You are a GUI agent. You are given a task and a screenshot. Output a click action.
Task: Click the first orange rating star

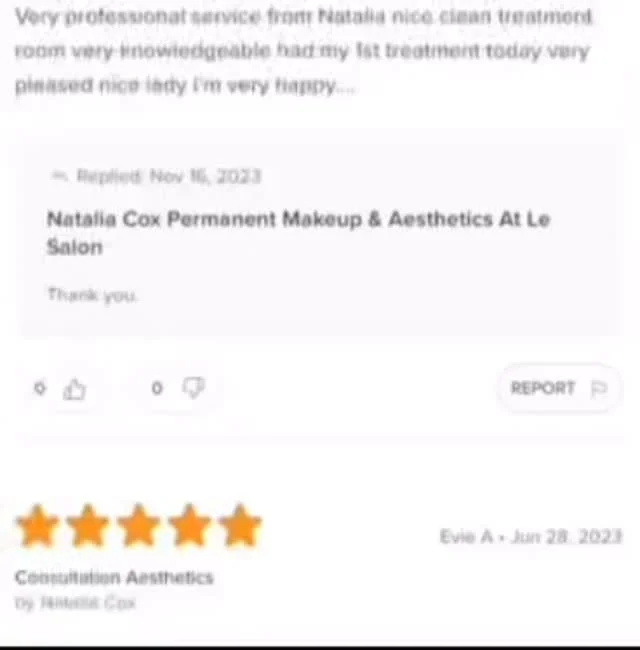37,526
